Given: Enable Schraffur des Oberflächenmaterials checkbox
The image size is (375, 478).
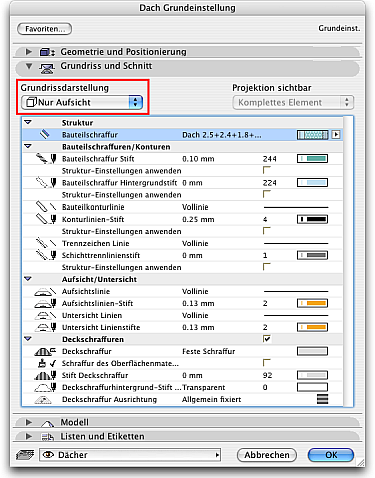Looking at the screenshot, I should pyautogui.click(x=266, y=363).
